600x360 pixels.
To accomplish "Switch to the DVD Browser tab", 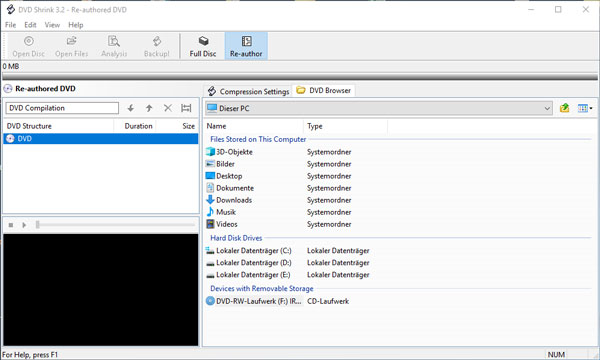I will [x=324, y=91].
